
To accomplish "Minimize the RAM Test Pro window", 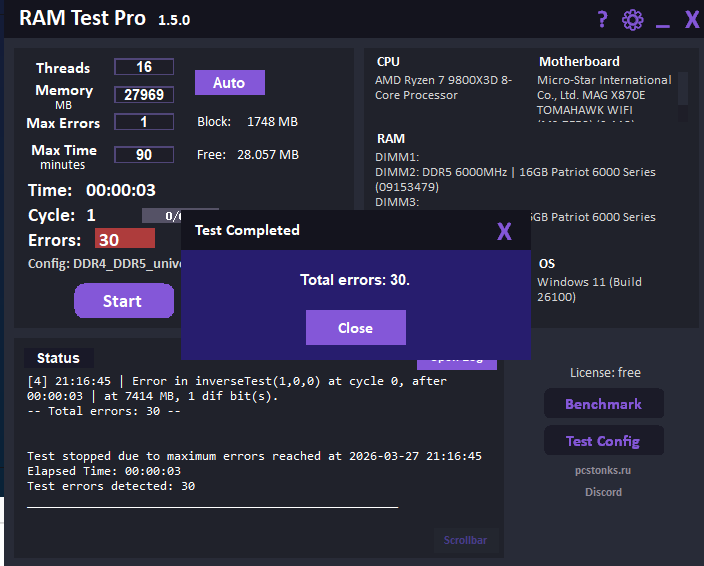I will tap(662, 26).
